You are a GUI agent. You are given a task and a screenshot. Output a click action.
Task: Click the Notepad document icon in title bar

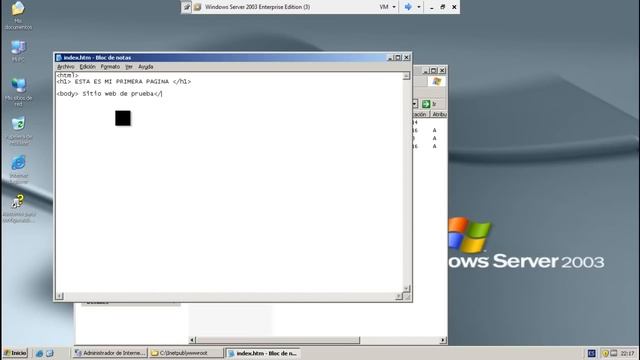tap(59, 58)
